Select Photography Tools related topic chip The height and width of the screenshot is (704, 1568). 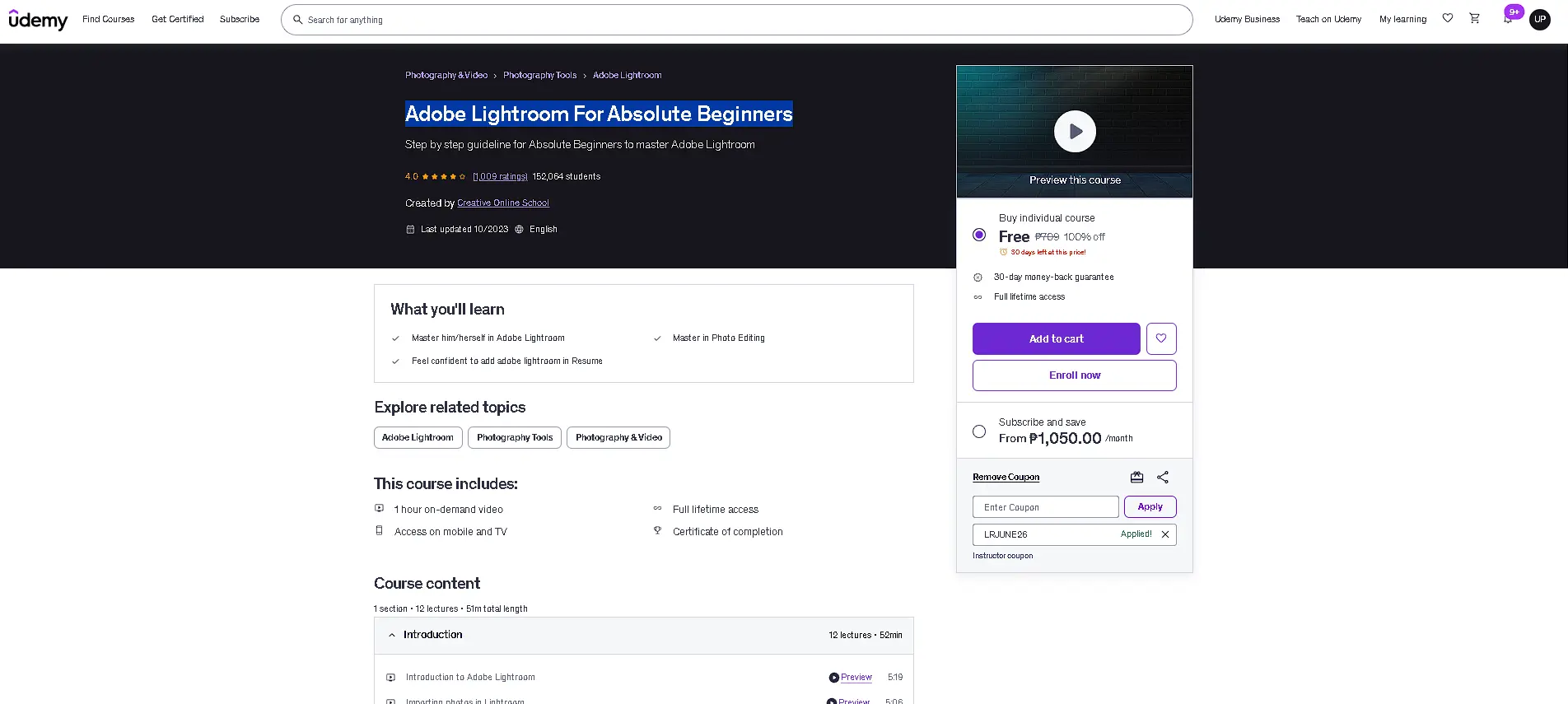click(x=515, y=437)
